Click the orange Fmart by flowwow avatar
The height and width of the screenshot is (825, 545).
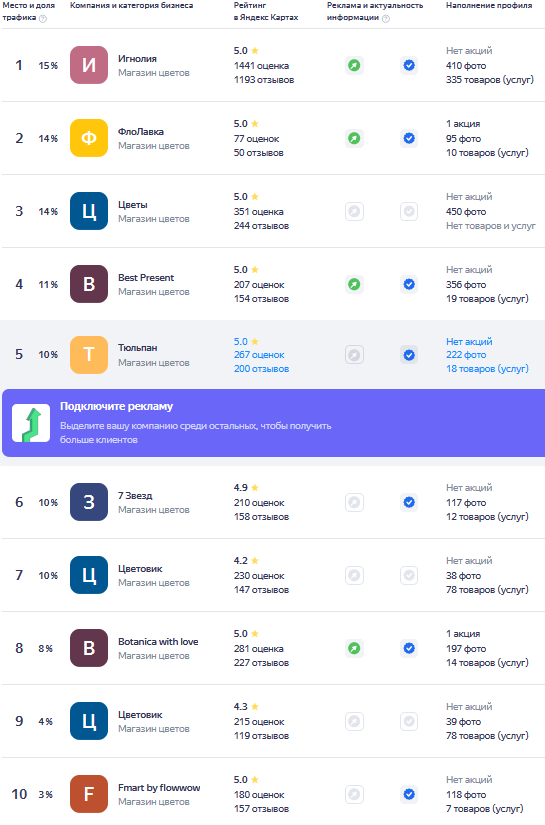tap(89, 794)
